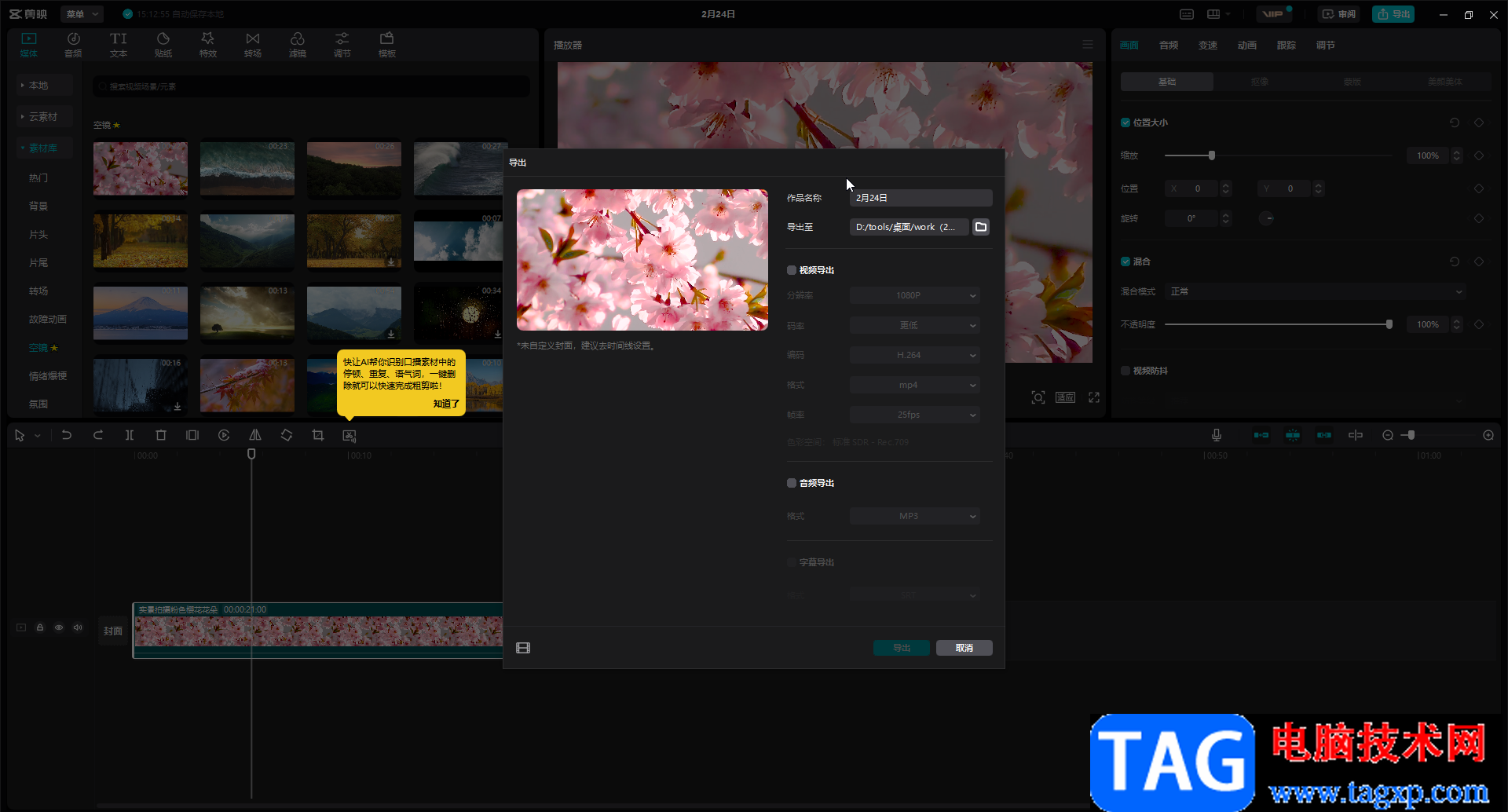
Task: Adjust the 缩放 scale slider handle
Action: (x=1212, y=155)
